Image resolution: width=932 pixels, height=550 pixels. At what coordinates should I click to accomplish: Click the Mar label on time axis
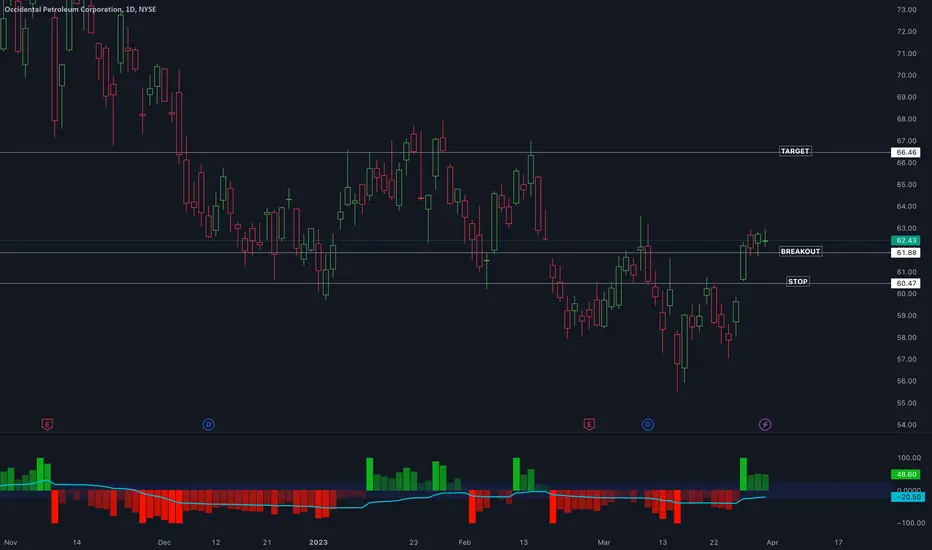tap(604, 542)
